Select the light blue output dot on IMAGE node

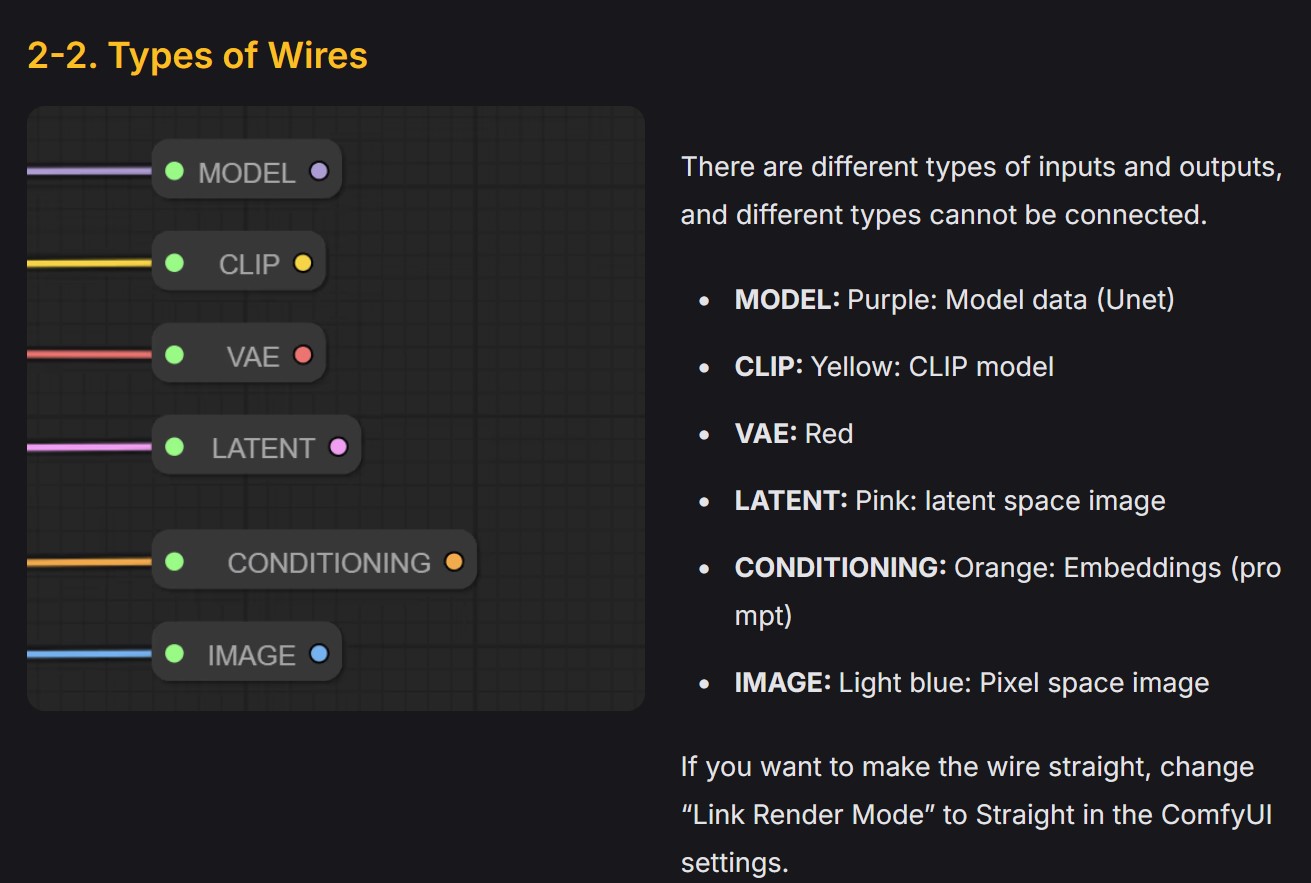319,654
